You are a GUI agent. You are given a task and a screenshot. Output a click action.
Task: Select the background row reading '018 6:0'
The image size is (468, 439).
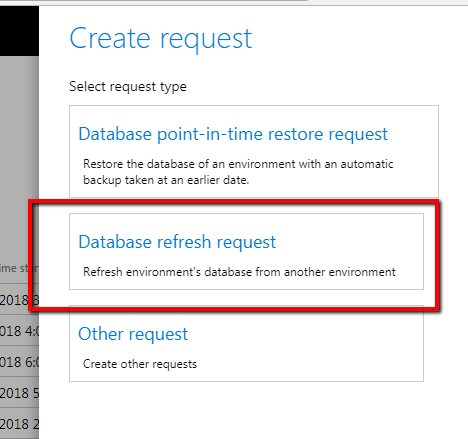tap(19, 362)
